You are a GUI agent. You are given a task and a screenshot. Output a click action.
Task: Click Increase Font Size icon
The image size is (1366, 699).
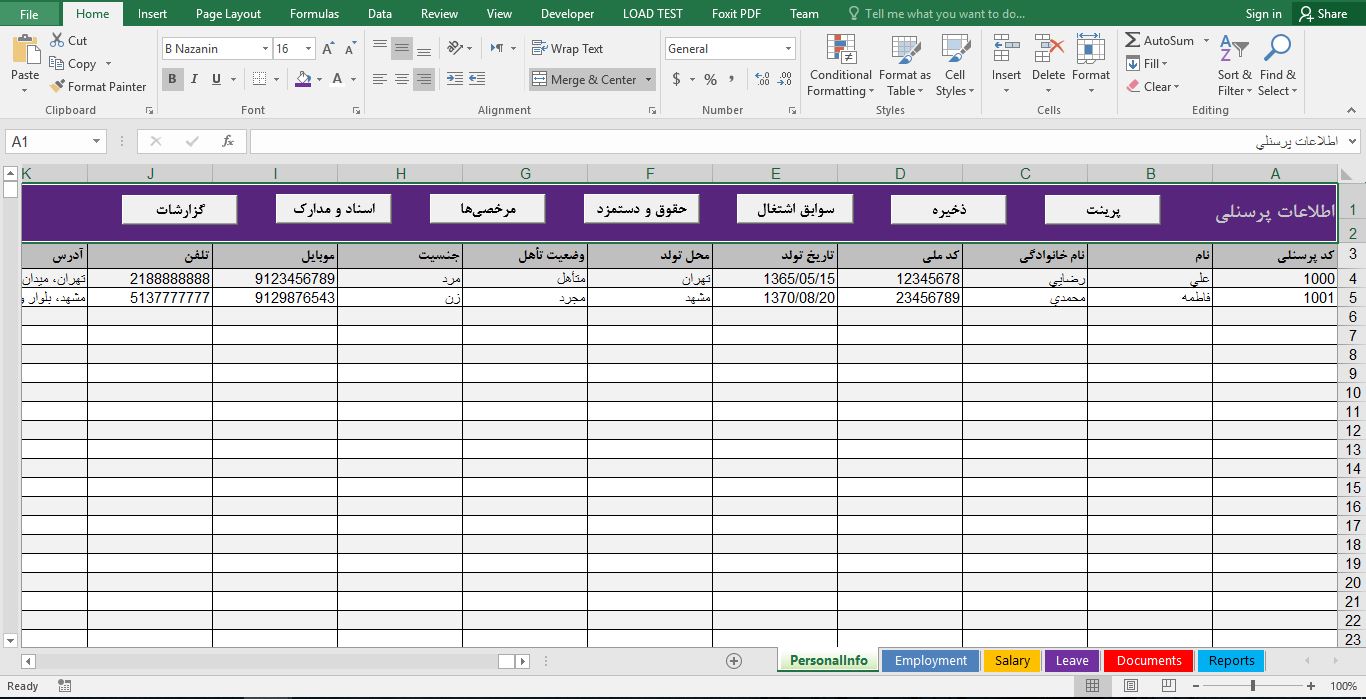point(328,49)
